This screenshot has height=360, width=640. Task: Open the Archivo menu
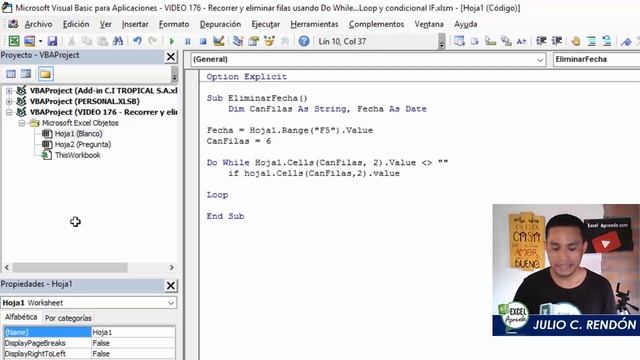38,24
